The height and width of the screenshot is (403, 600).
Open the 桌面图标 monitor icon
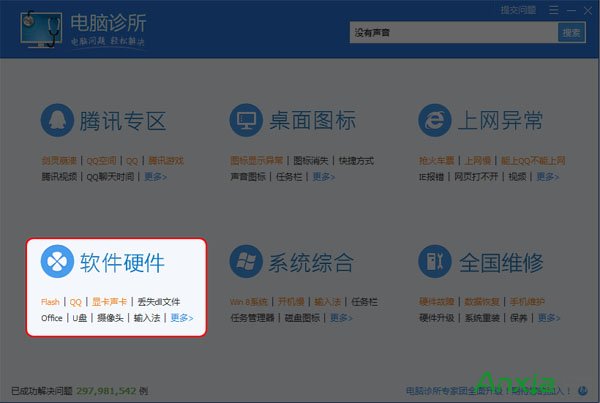pos(246,121)
